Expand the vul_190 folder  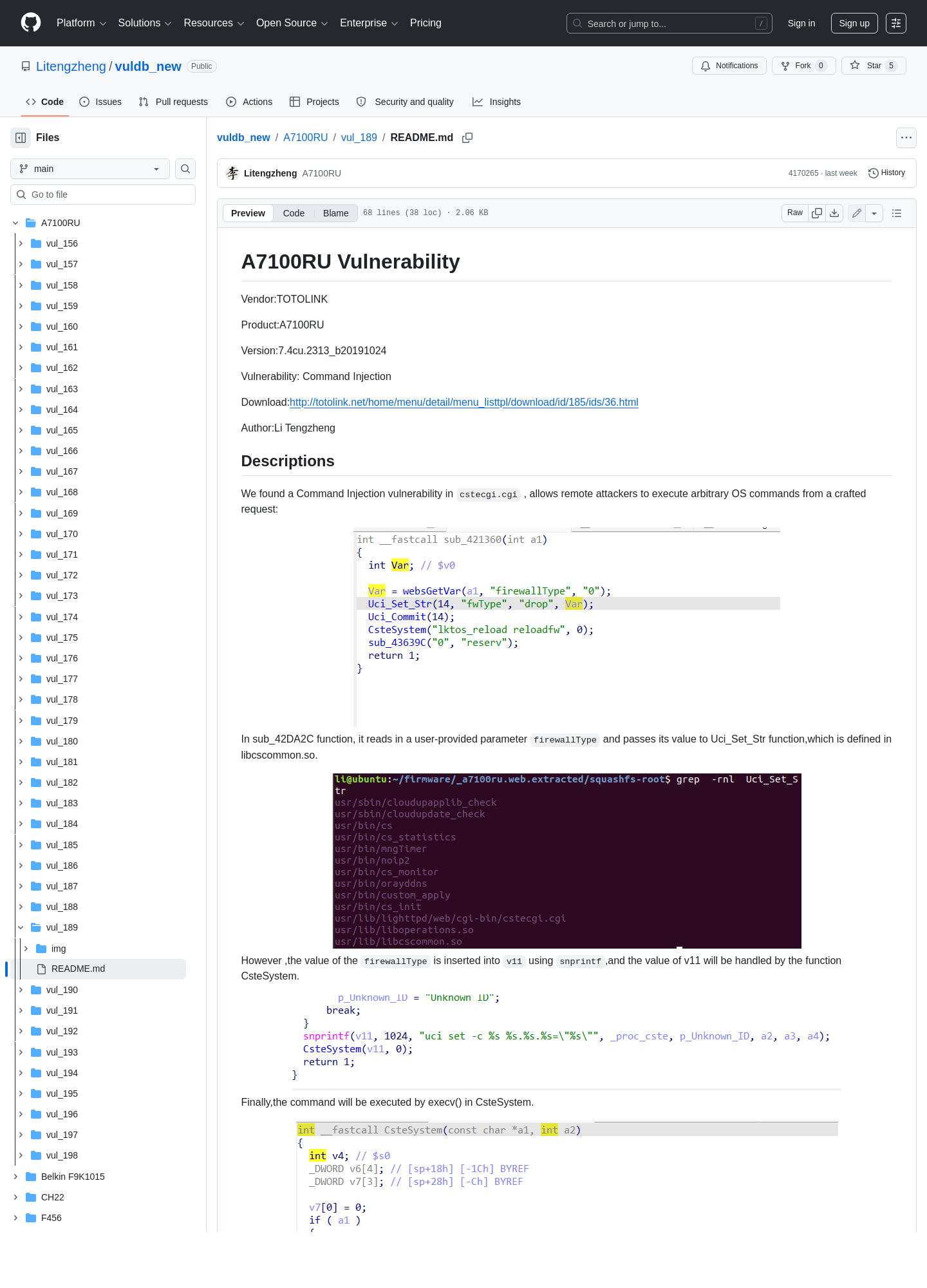click(21, 990)
